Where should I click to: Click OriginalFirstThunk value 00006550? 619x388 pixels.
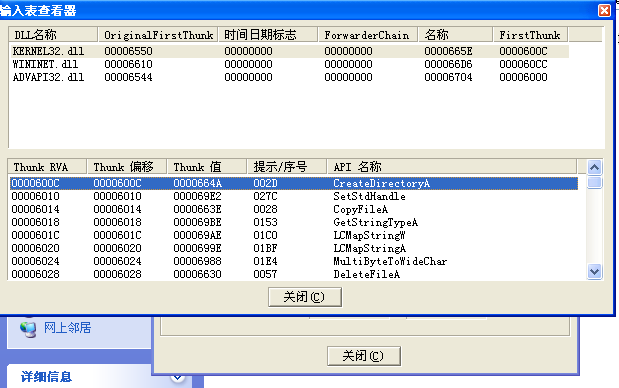128,51
